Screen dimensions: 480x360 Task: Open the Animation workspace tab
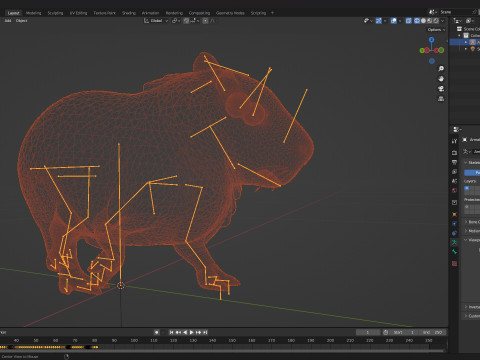tap(150, 13)
